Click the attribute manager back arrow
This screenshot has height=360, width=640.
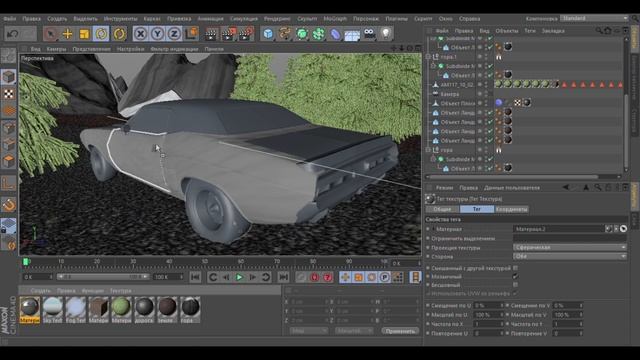pos(566,187)
